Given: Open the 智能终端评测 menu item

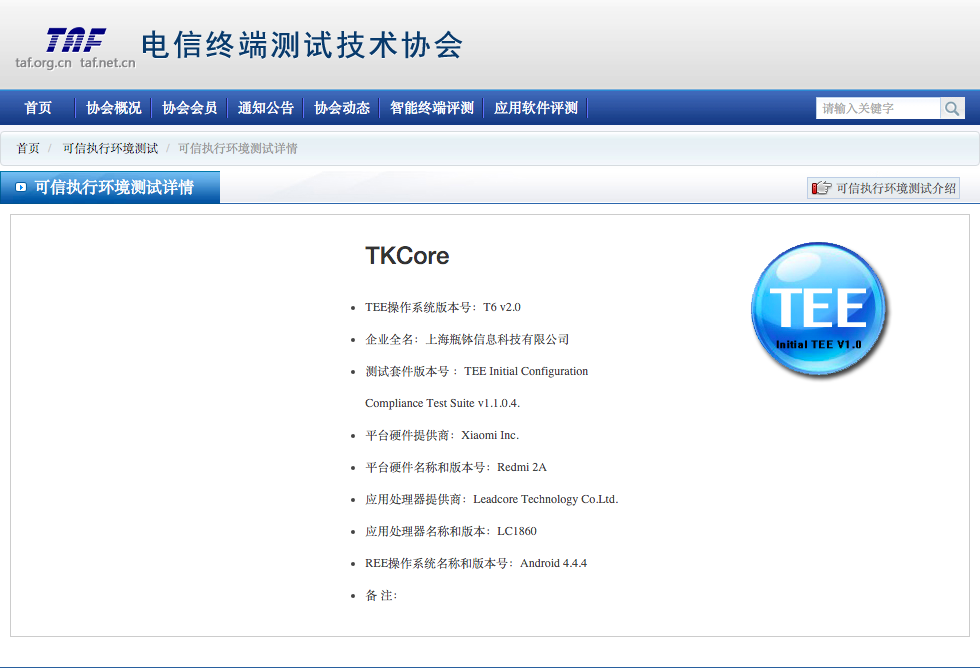Looking at the screenshot, I should click(432, 108).
